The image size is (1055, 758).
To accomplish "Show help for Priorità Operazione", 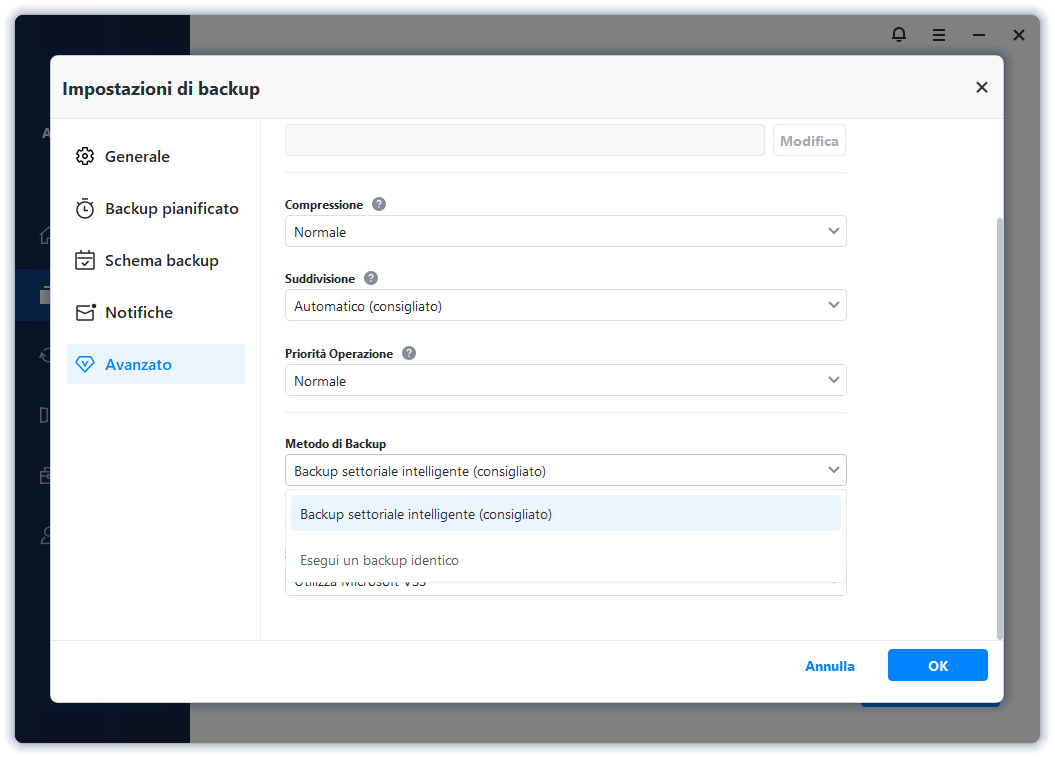I will 409,353.
